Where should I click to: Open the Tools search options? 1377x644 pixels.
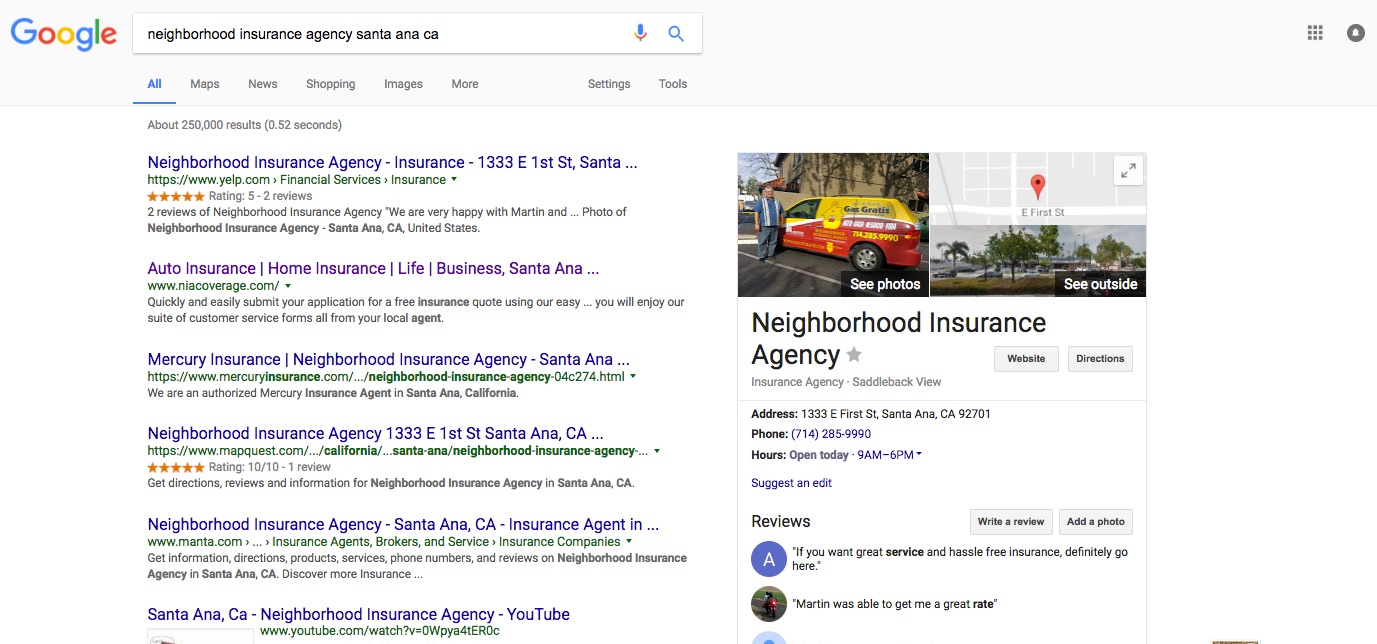click(x=673, y=84)
